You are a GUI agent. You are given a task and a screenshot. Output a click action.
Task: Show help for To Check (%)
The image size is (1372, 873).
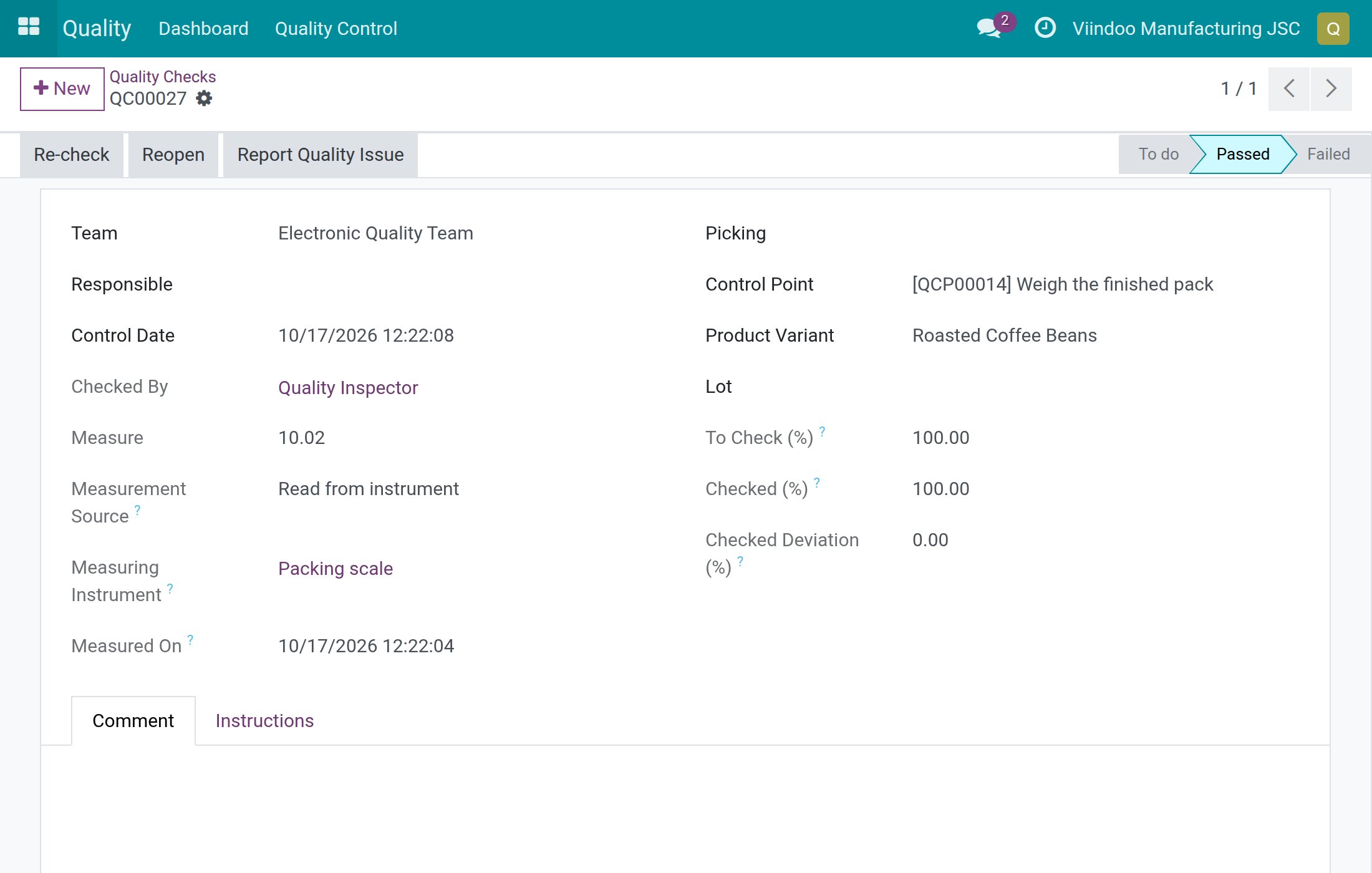coord(822,431)
